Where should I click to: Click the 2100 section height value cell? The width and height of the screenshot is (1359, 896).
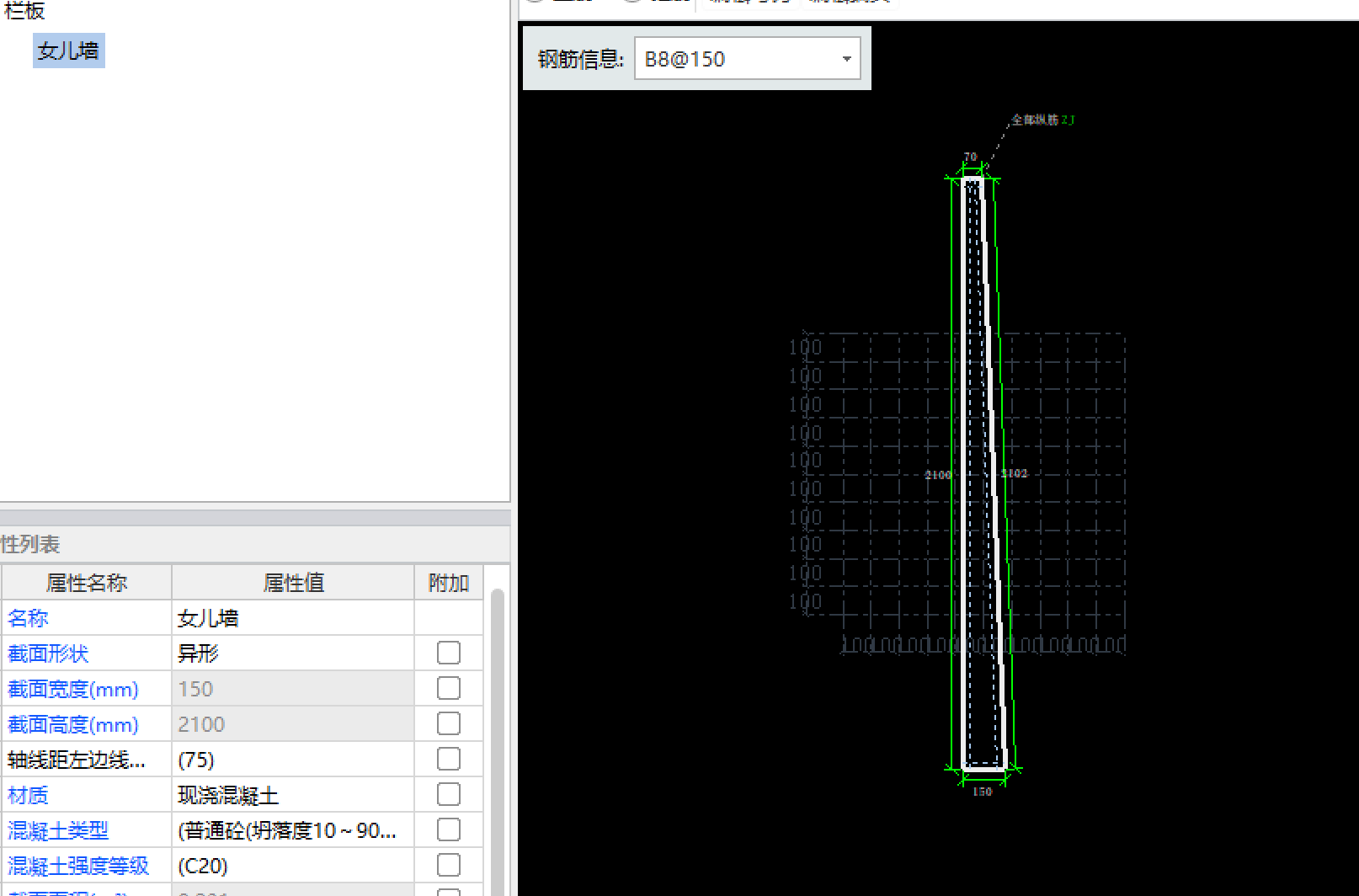pos(293,724)
